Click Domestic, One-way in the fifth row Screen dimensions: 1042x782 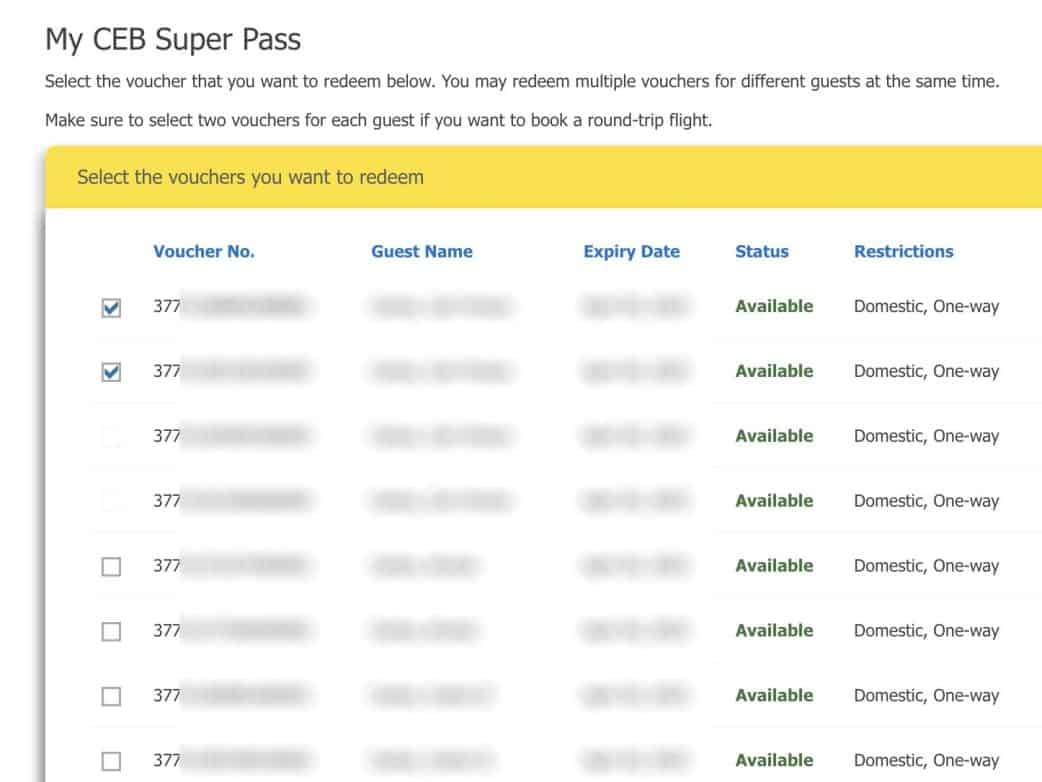(x=926, y=566)
